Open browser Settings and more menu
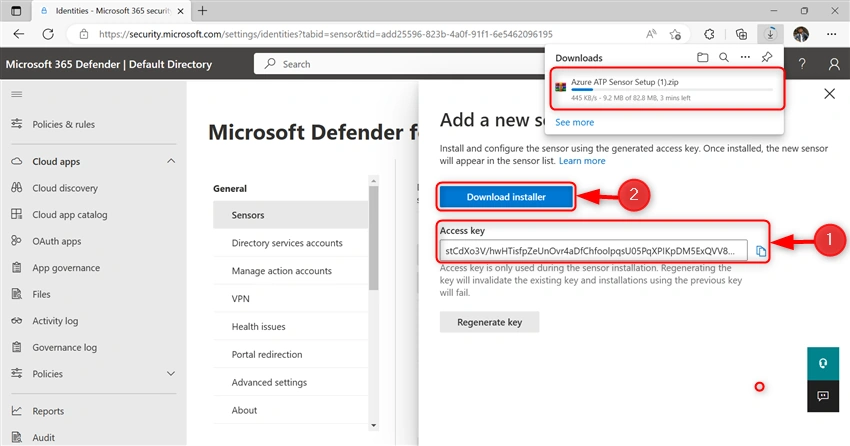The width and height of the screenshot is (850, 446). [x=832, y=34]
